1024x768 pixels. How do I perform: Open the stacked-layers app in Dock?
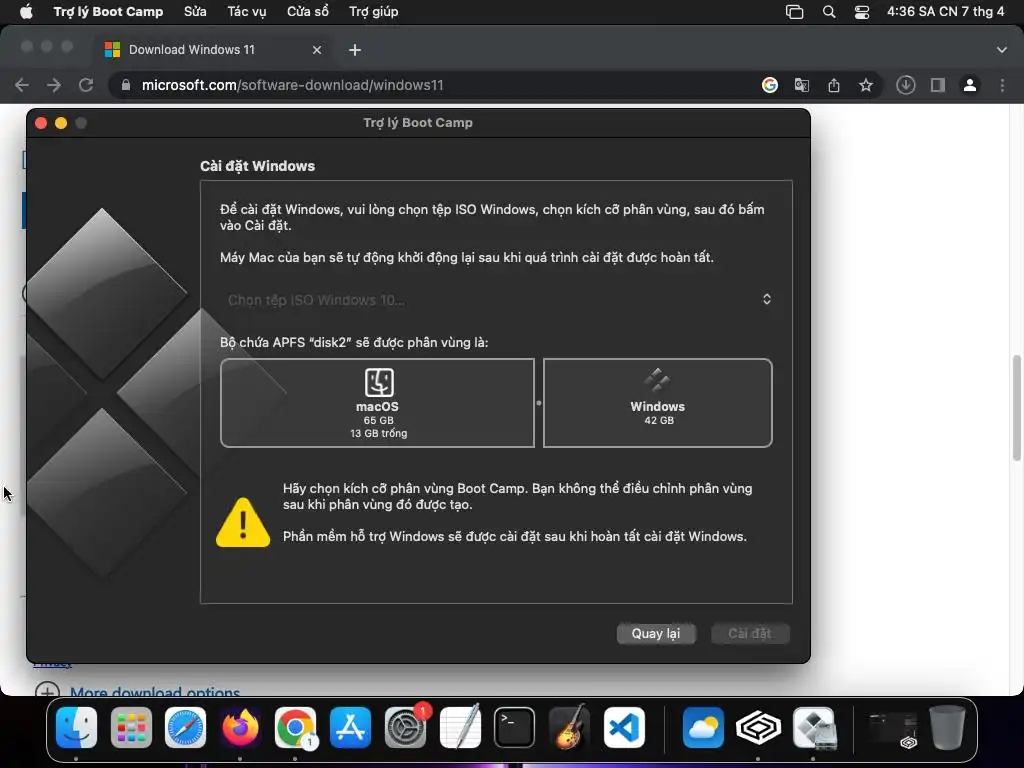tap(758, 728)
